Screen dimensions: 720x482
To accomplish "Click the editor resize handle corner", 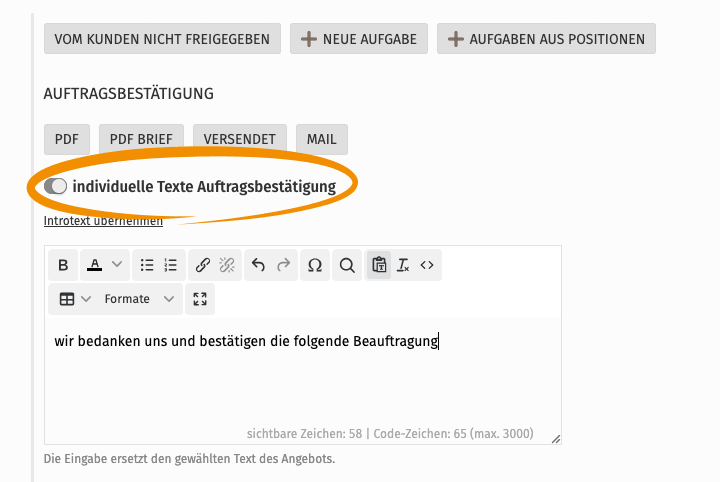I will coord(556,439).
